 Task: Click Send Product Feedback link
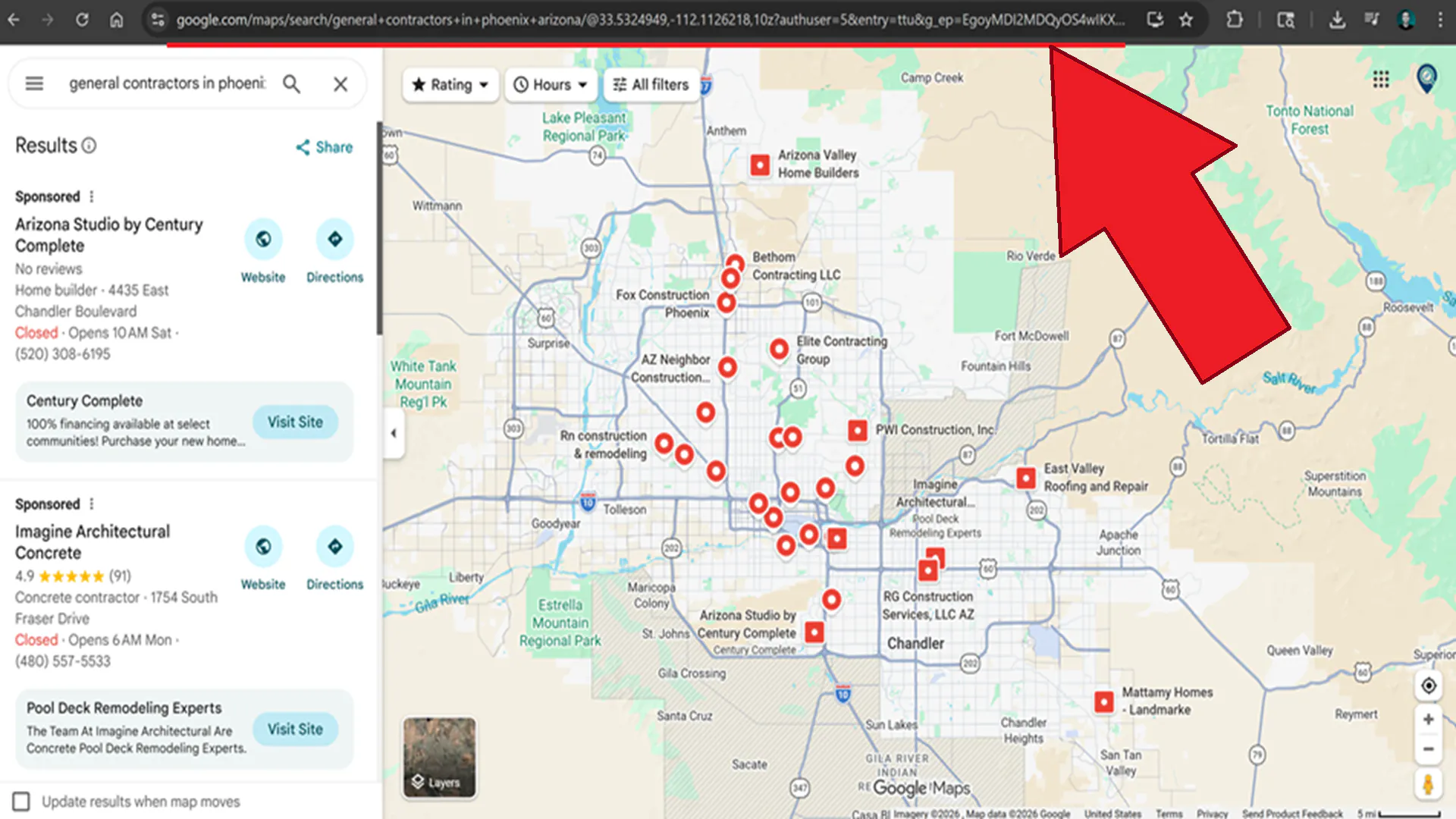coord(1292,814)
